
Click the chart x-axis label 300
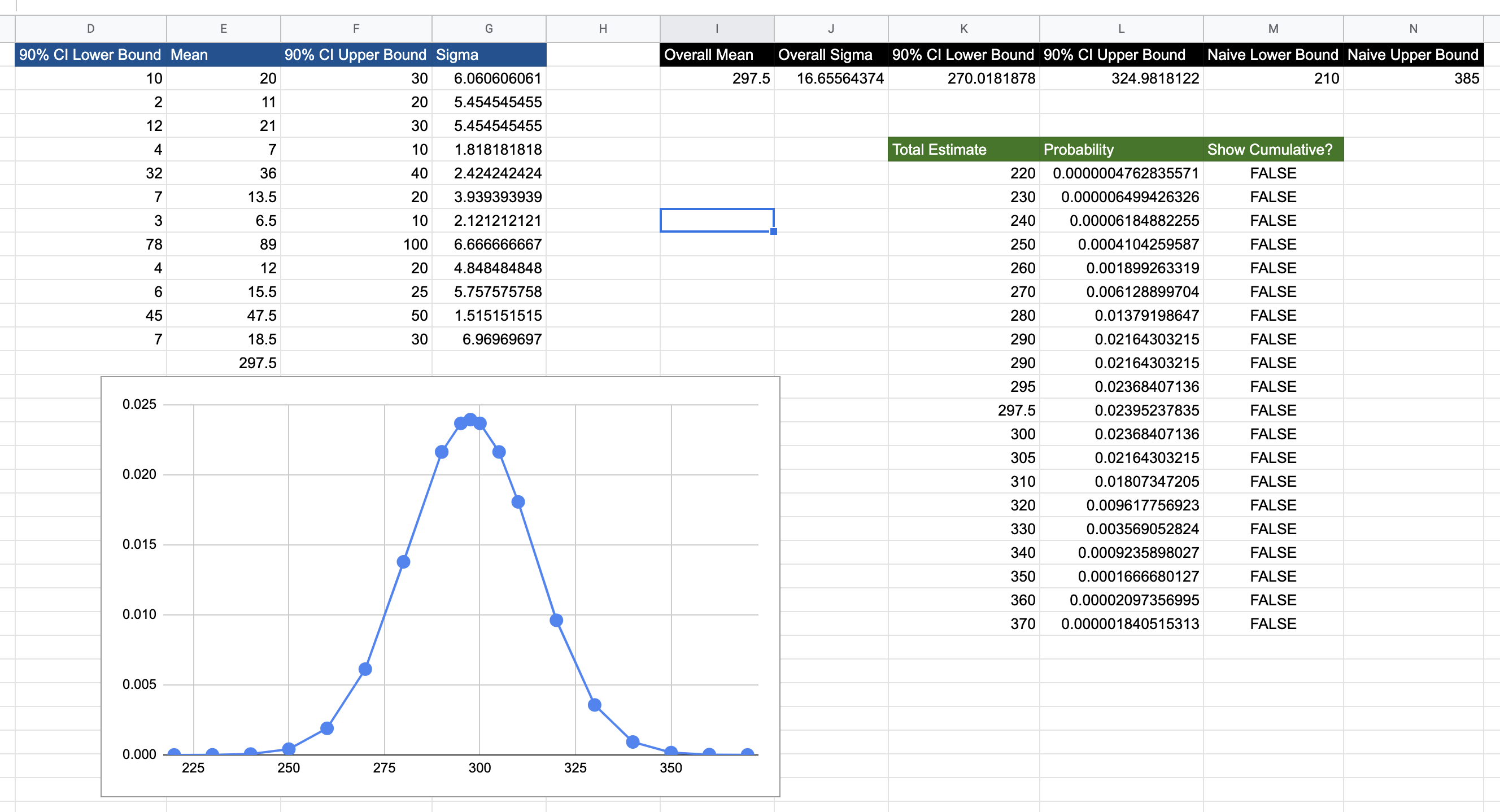(480, 768)
